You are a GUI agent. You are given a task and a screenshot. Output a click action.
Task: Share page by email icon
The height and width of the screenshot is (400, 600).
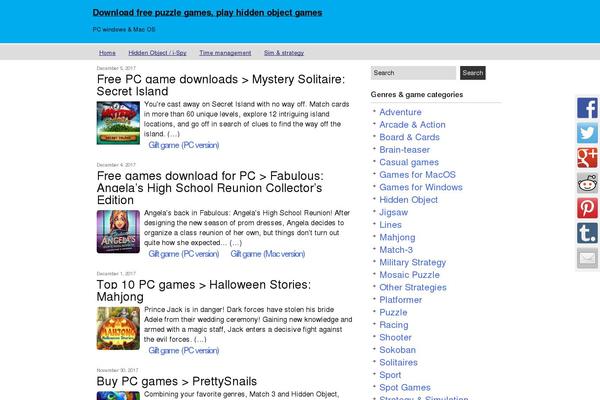[x=587, y=258]
